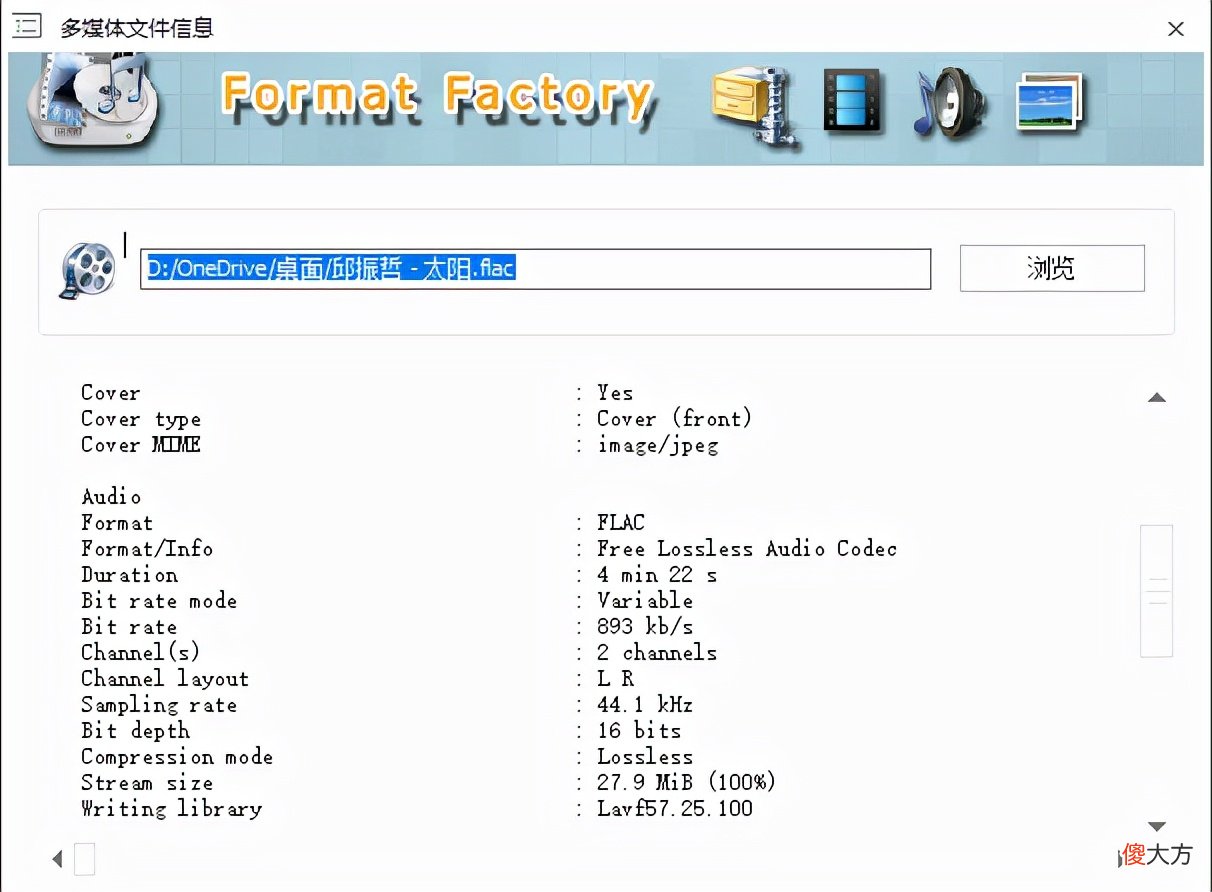Click the 'Audio' section heading
Screen dimensions: 1212x892
(x=111, y=497)
